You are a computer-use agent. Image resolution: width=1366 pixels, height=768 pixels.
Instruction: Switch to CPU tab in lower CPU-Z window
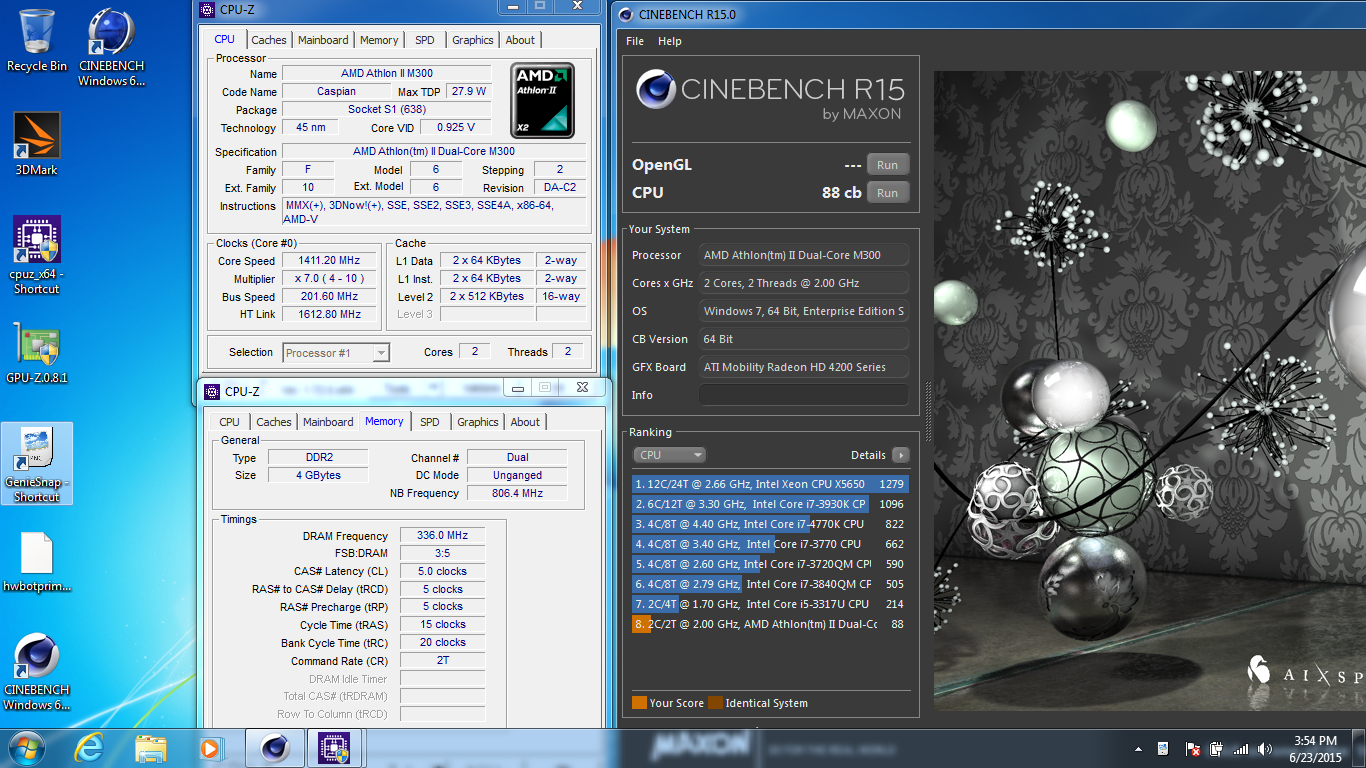tap(230, 422)
